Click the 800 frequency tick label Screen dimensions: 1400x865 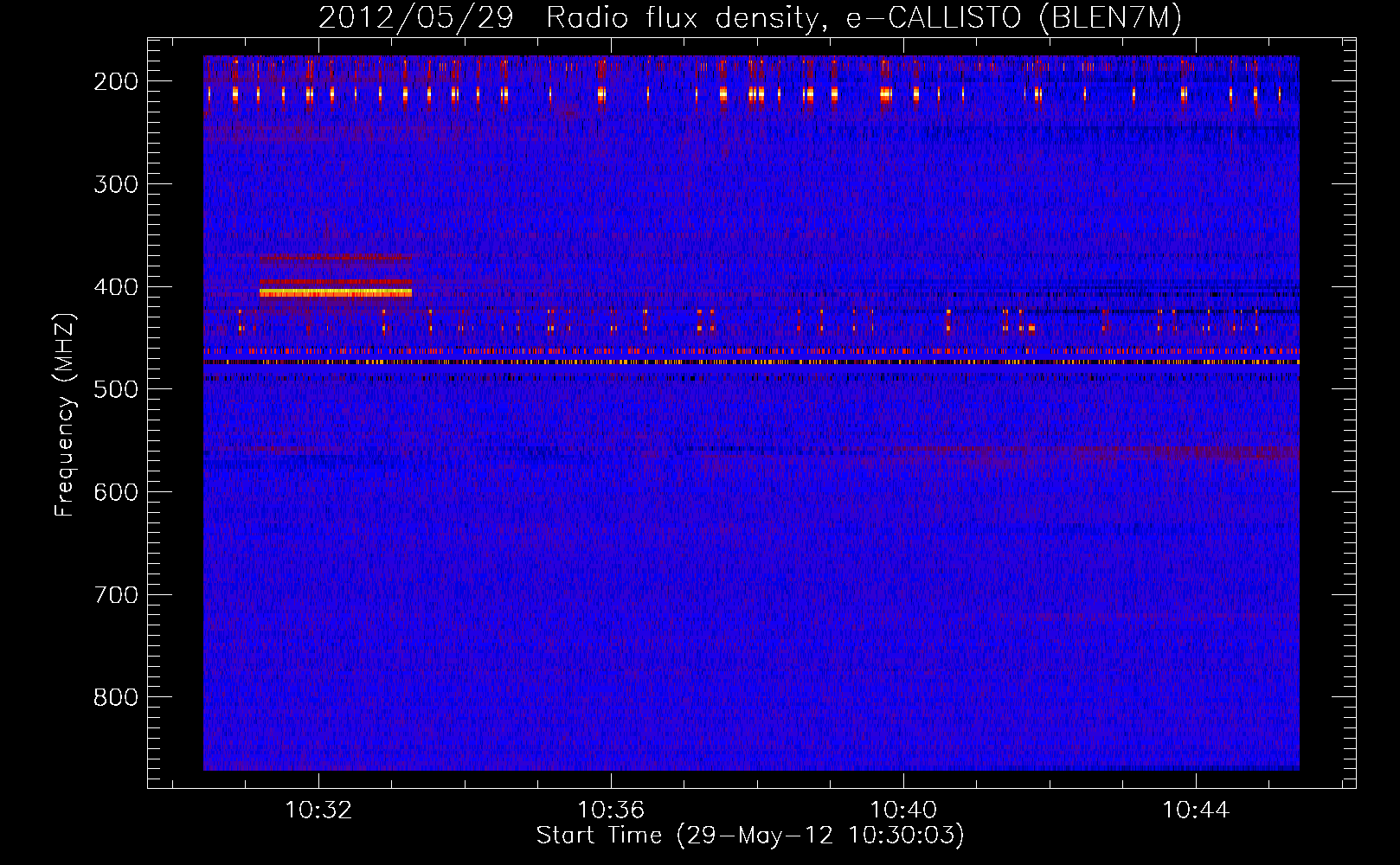[x=116, y=697]
